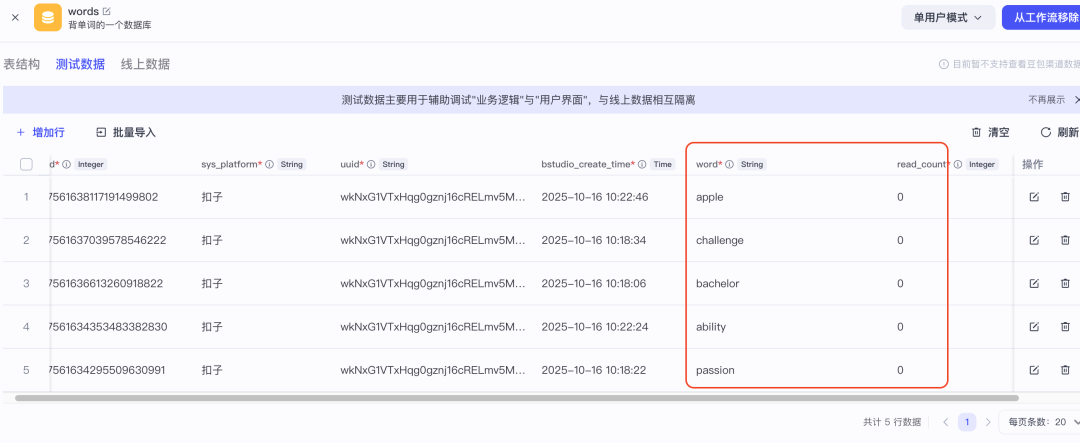Click id cell 7561636613260918822
This screenshot has height=443, width=1080.
(106, 283)
